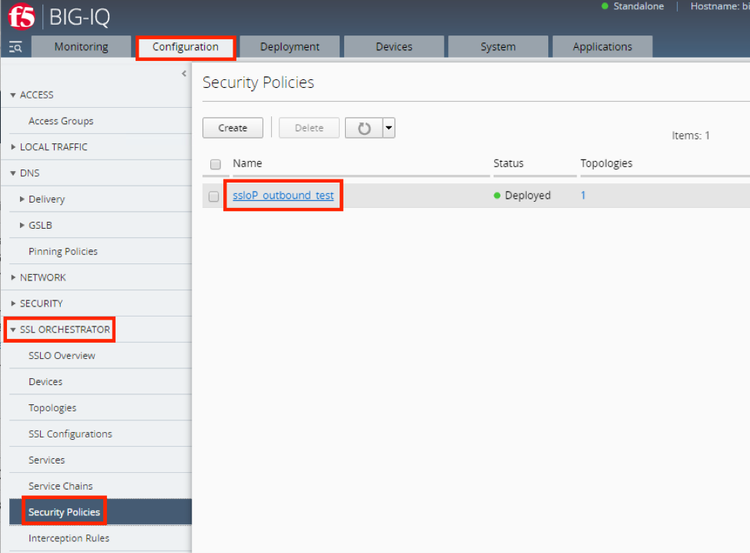Sort by Status column header

[x=508, y=164]
